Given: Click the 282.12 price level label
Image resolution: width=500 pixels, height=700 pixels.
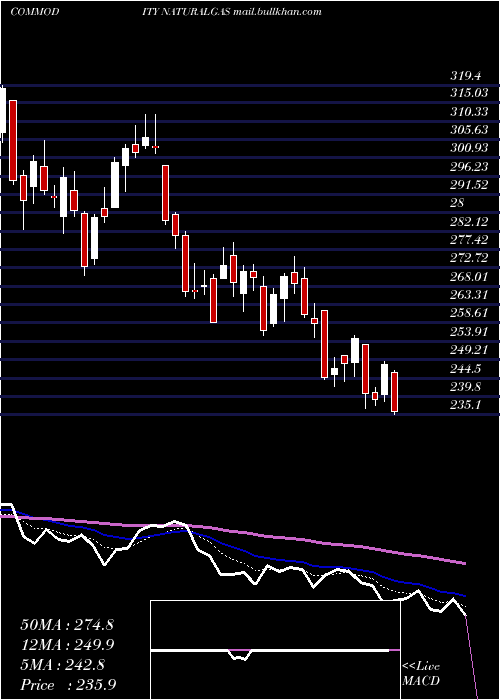Looking at the screenshot, I should point(469,221).
